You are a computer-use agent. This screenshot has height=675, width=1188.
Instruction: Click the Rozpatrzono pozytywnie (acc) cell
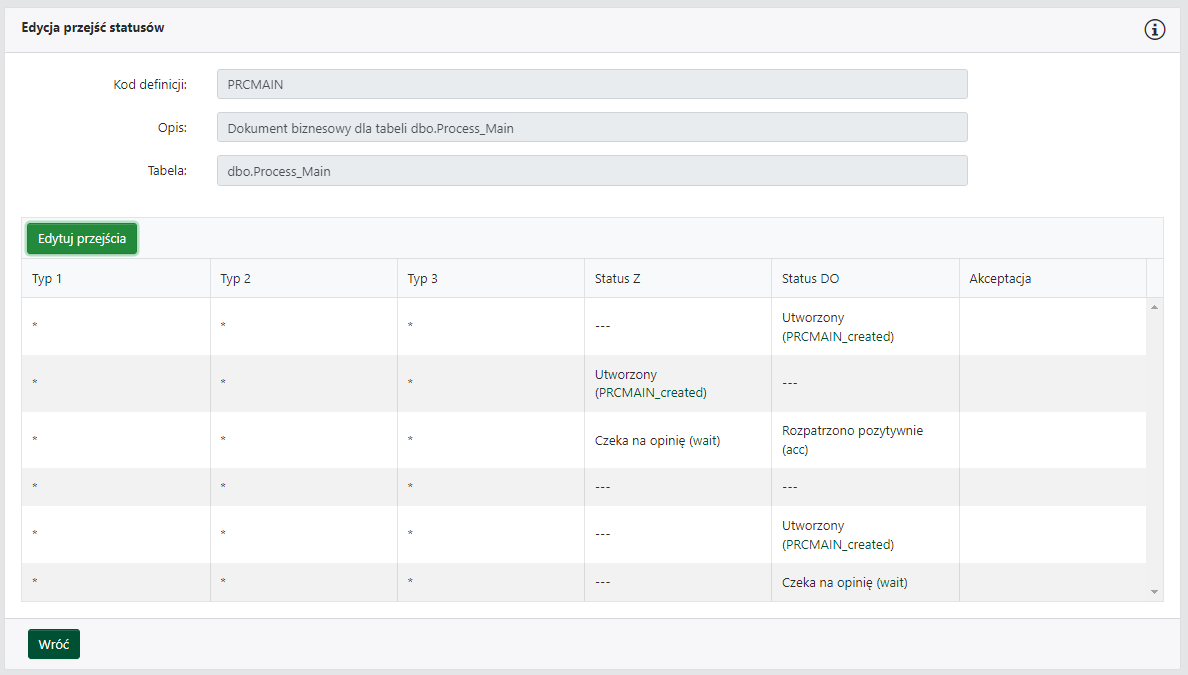coord(852,440)
